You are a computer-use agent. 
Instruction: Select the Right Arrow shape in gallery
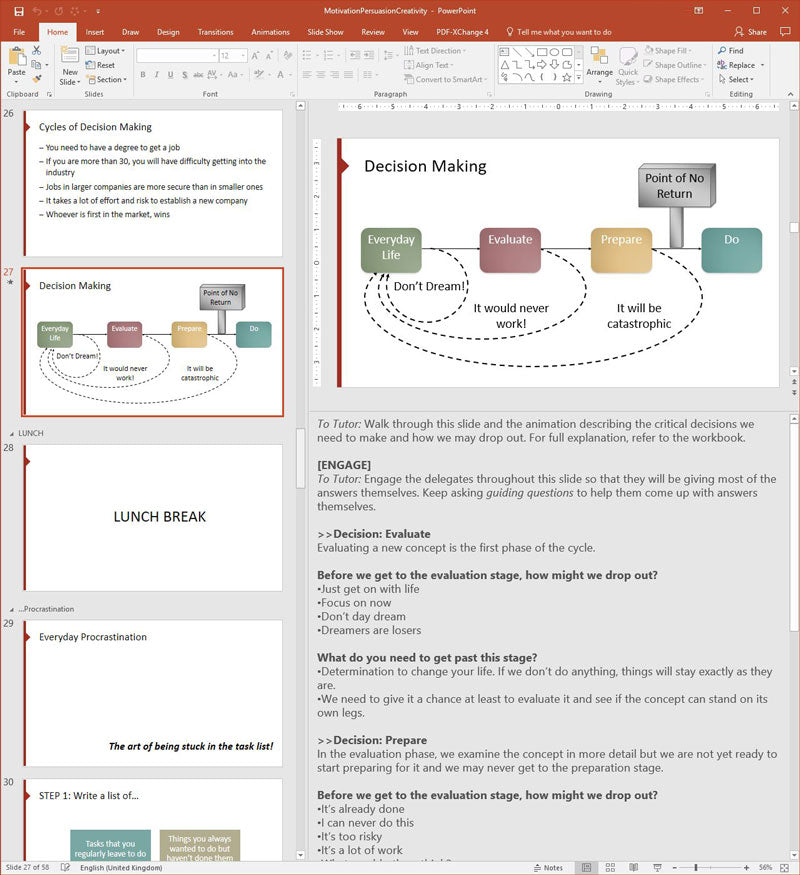point(542,65)
